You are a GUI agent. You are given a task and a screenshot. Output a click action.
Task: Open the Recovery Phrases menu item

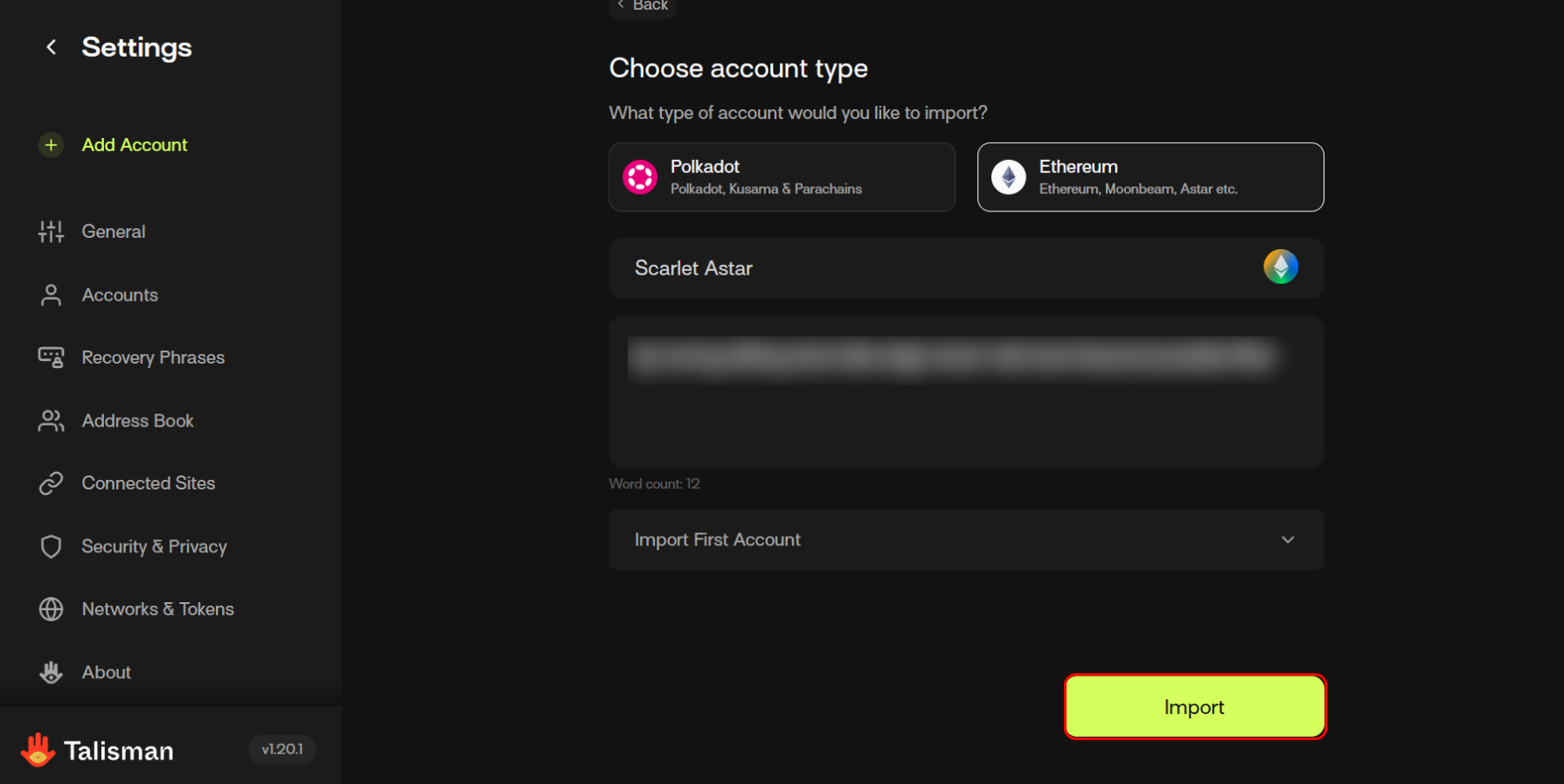click(x=153, y=357)
